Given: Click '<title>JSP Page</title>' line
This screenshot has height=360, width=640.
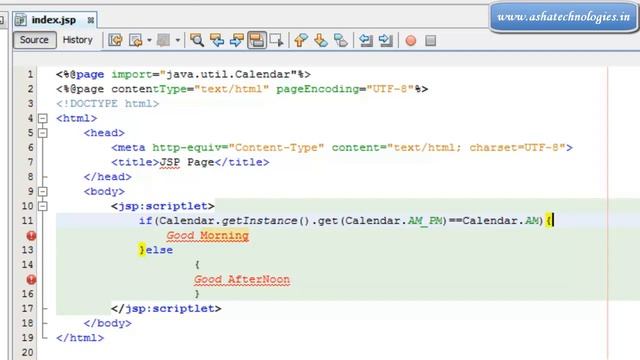Looking at the screenshot, I should click(x=190, y=162).
